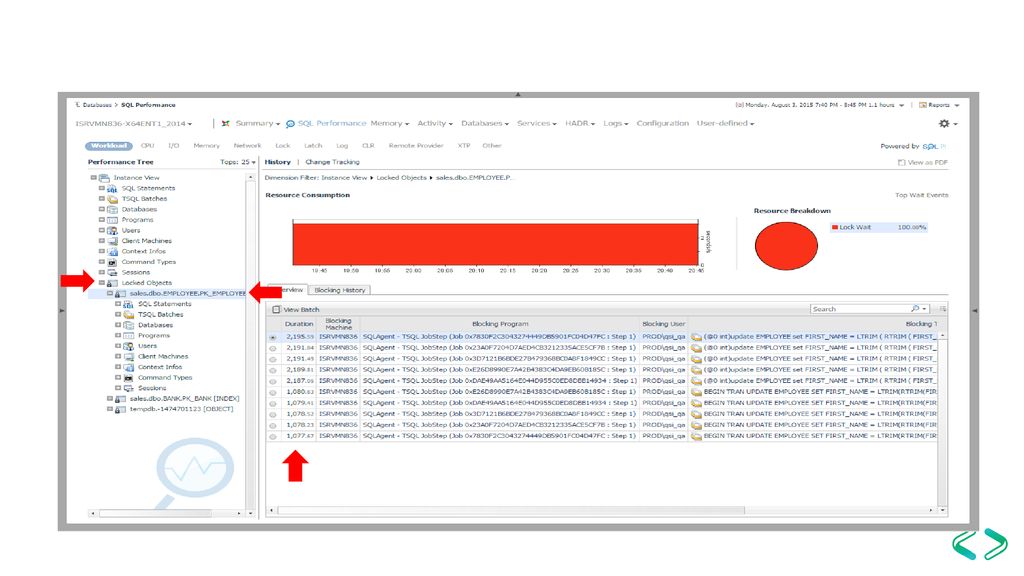Click TSQL Batches icon under Instance View

click(x=112, y=199)
